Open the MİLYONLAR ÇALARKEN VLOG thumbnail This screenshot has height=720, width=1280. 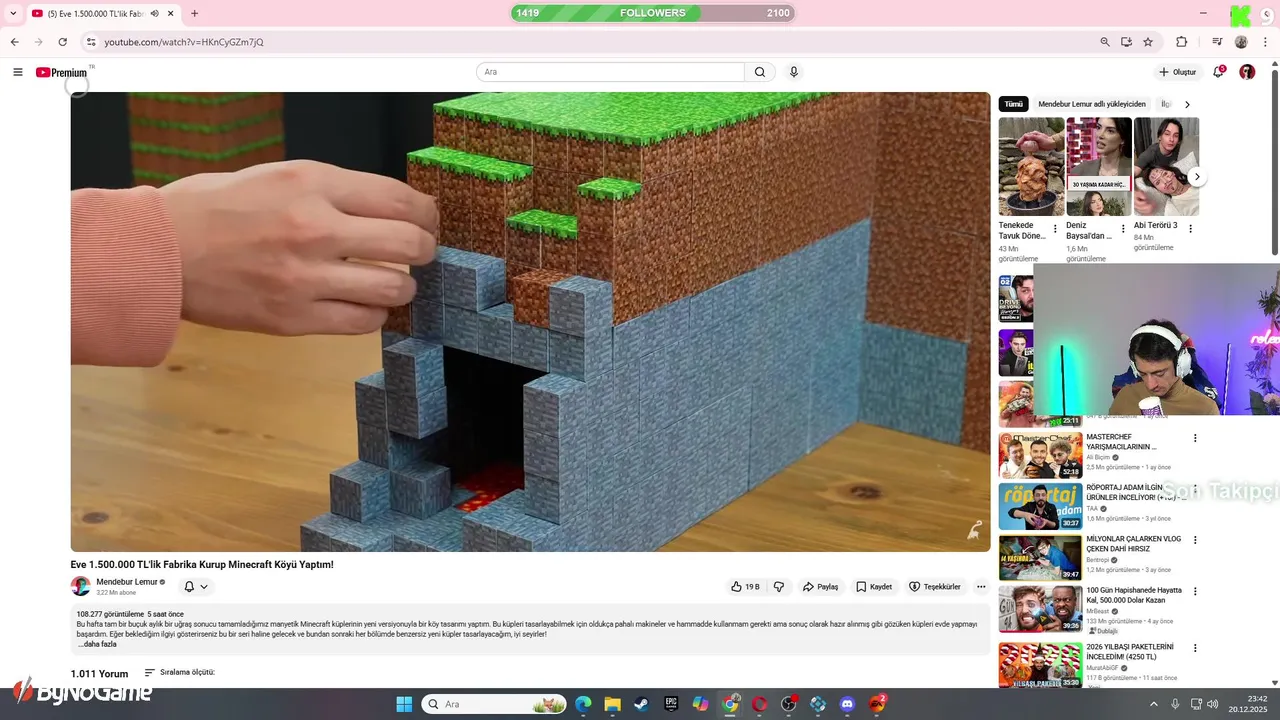[x=1040, y=558]
